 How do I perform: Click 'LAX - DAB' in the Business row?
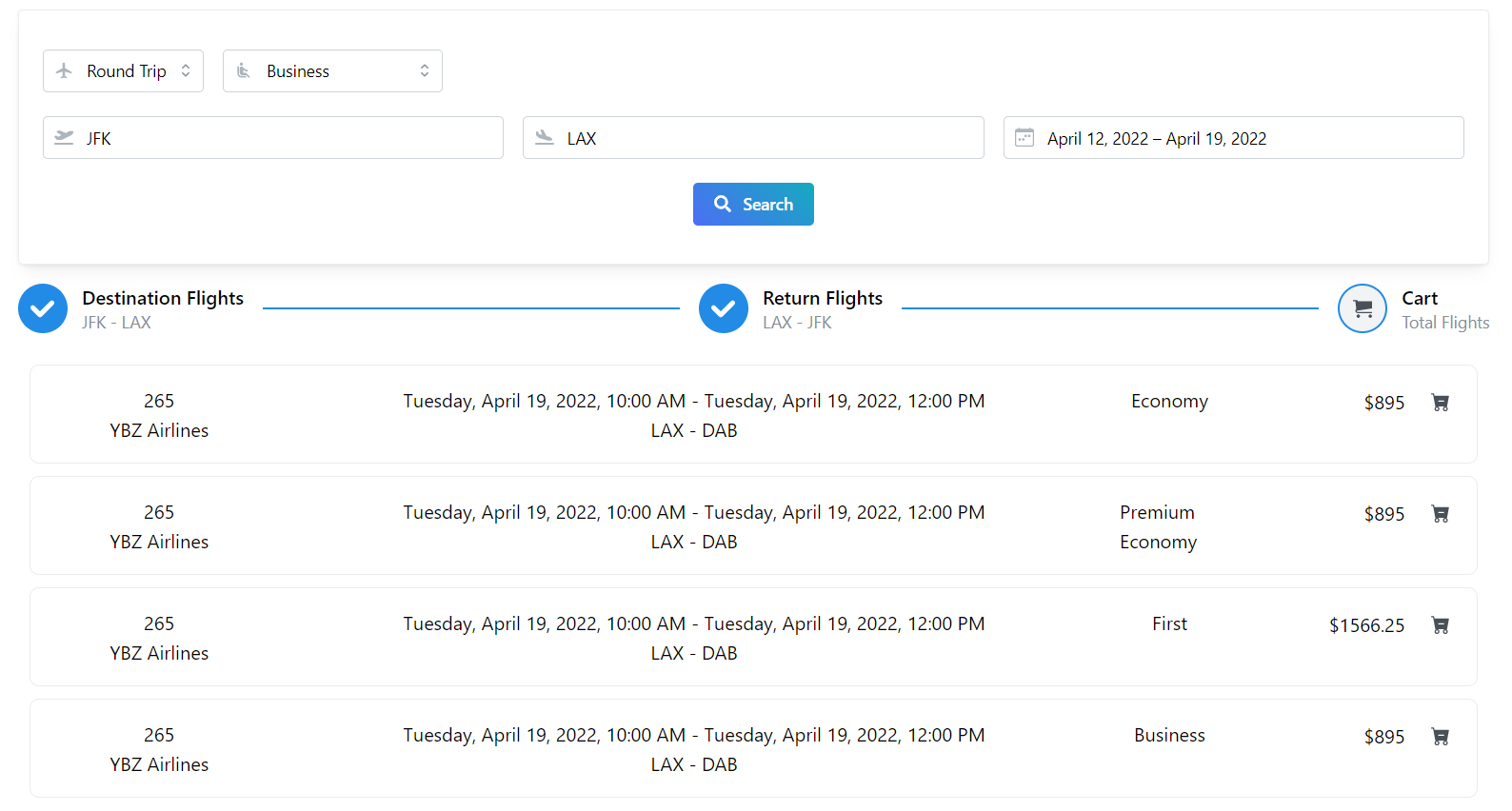[x=694, y=764]
